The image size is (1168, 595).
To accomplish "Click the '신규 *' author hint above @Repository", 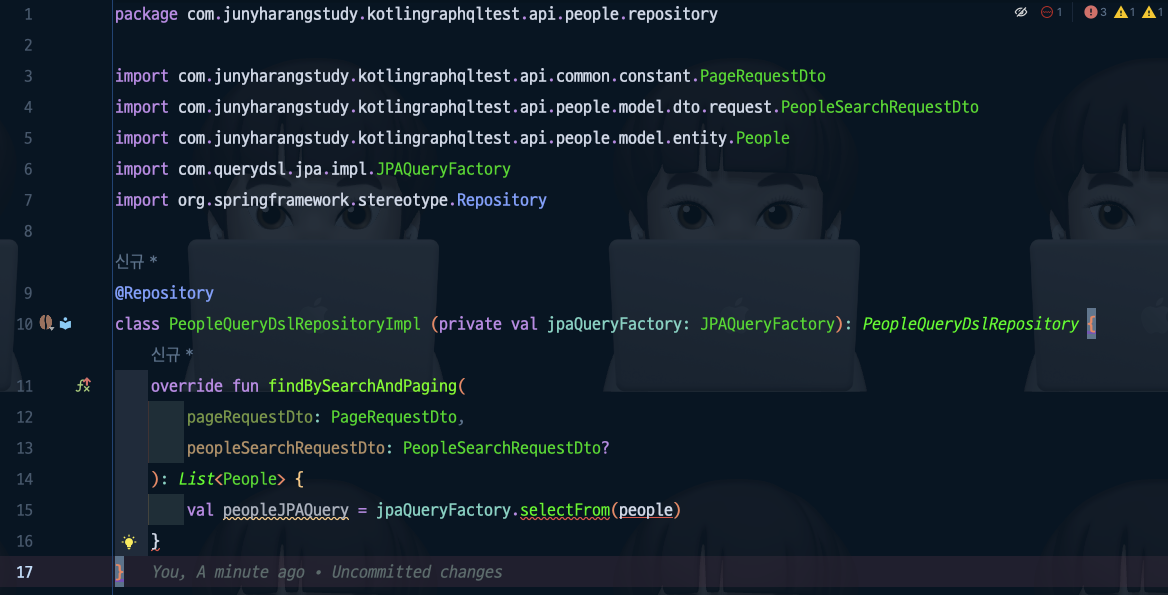I will pos(136,261).
